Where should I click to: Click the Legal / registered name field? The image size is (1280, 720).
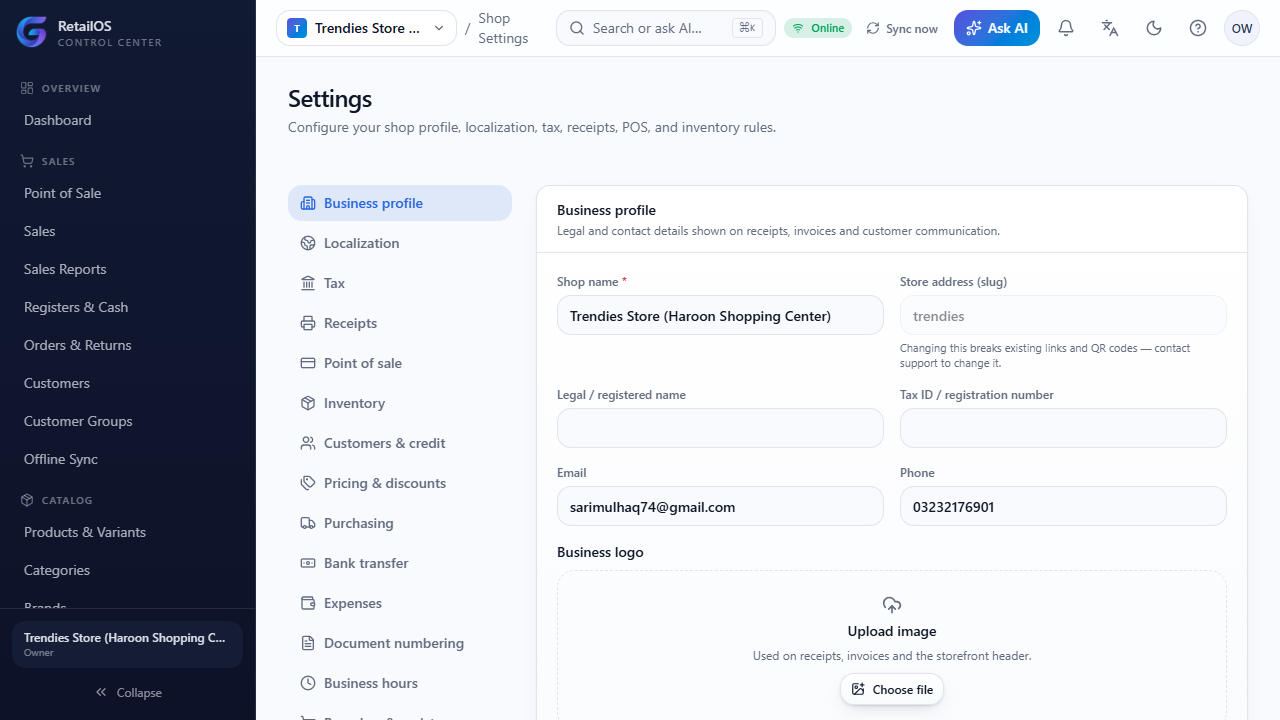[x=720, y=428]
